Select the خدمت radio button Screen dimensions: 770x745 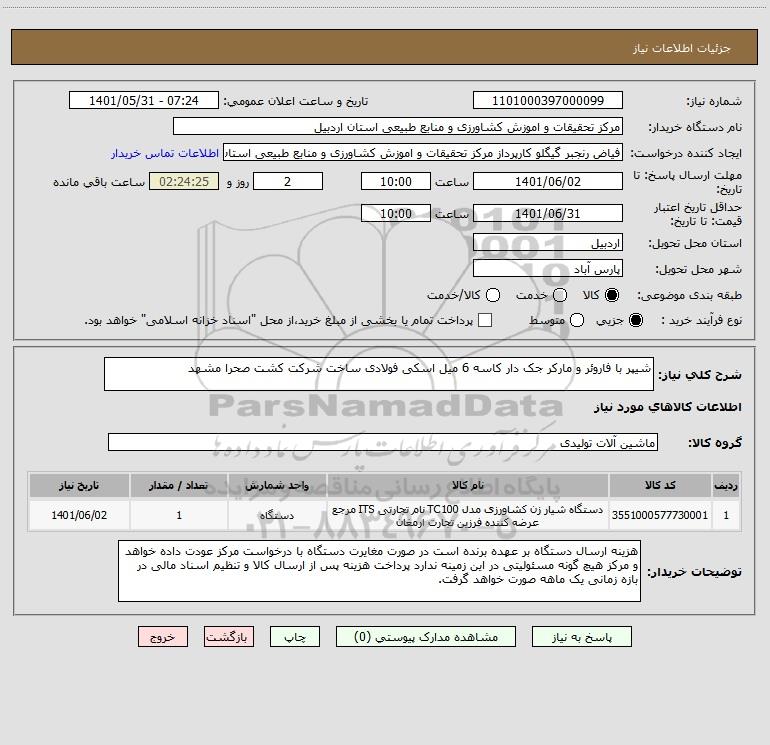pyautogui.click(x=560, y=295)
